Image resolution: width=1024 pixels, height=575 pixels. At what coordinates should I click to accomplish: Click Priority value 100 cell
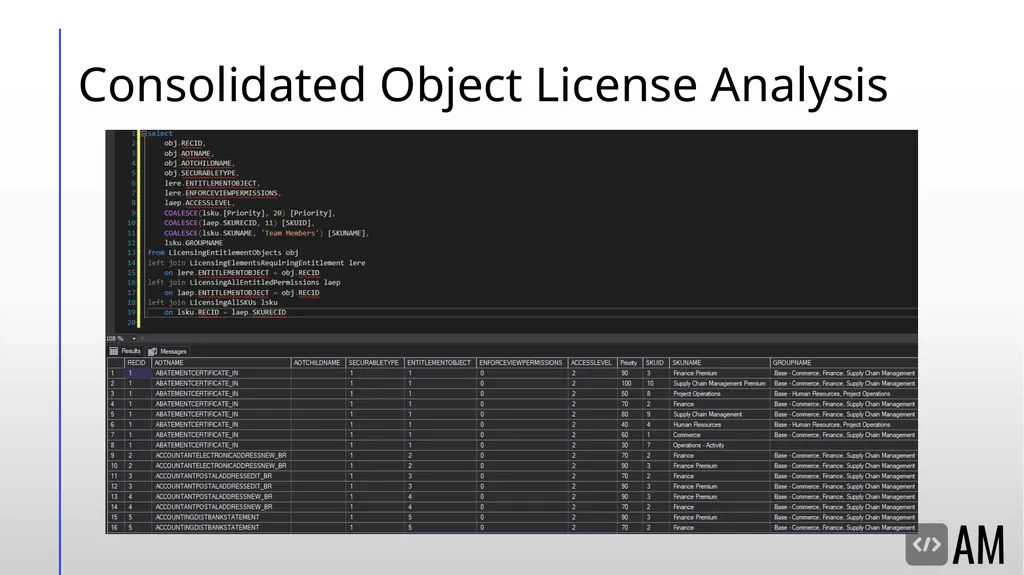pos(629,384)
